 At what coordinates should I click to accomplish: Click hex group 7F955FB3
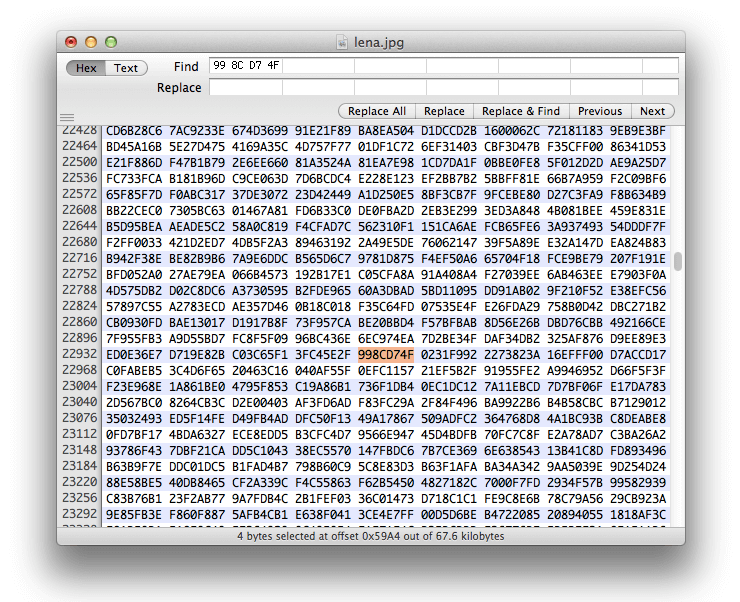click(134, 339)
